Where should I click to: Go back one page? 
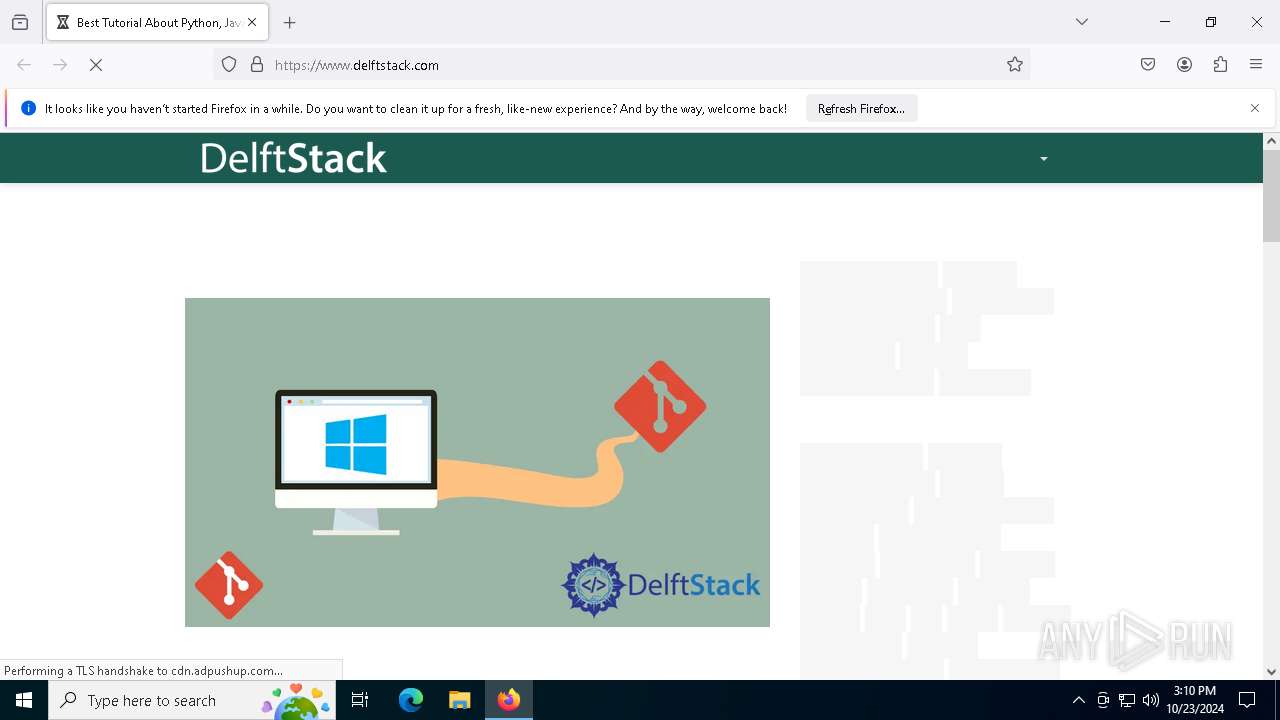coord(24,65)
